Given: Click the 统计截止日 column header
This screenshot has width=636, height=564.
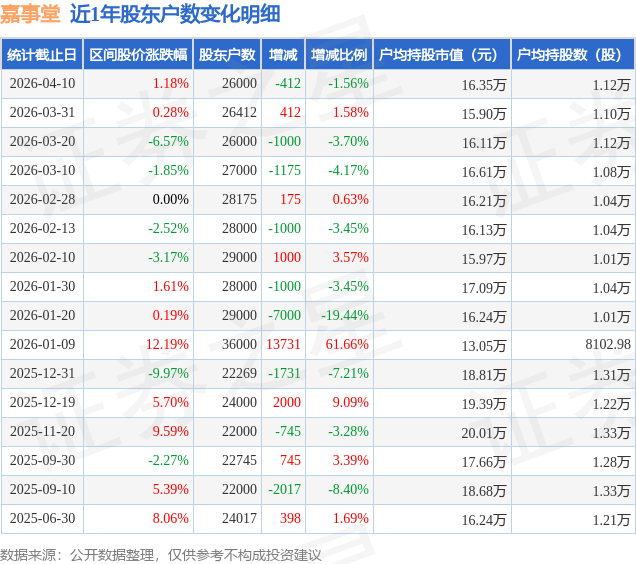Looking at the screenshot, I should point(42,54).
